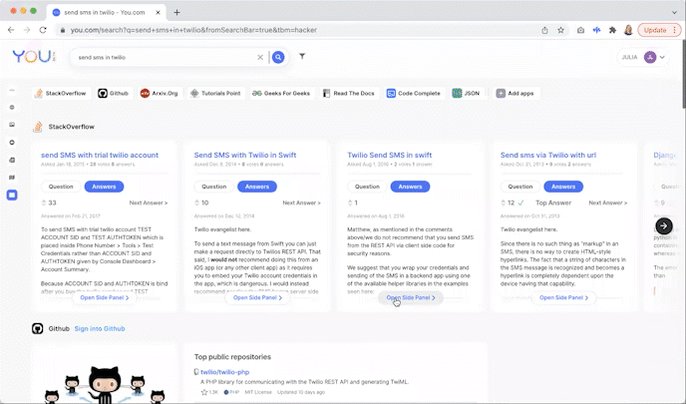The width and height of the screenshot is (686, 404).
Task: Click the You.com logo
Action: (x=33, y=56)
